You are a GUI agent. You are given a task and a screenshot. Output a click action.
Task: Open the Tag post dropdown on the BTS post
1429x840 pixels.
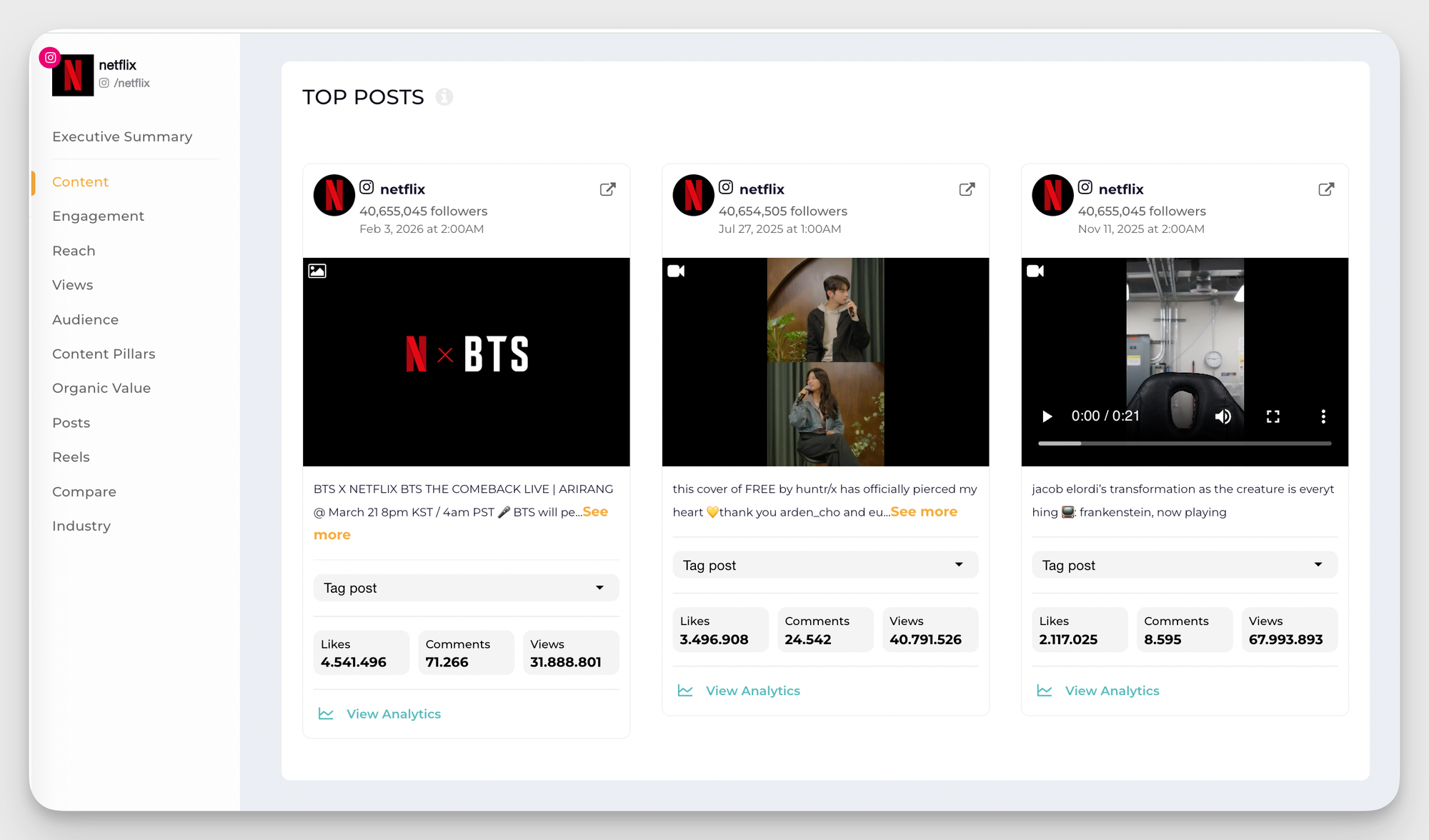(x=466, y=587)
